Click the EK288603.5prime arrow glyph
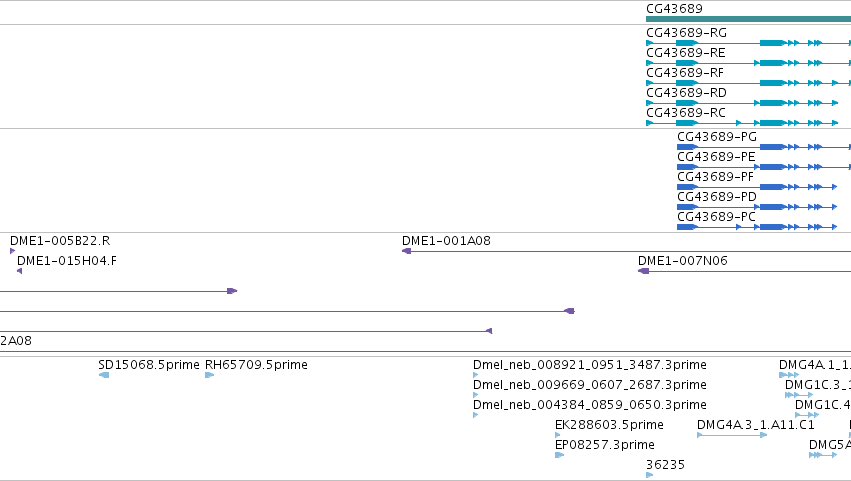 (557, 435)
